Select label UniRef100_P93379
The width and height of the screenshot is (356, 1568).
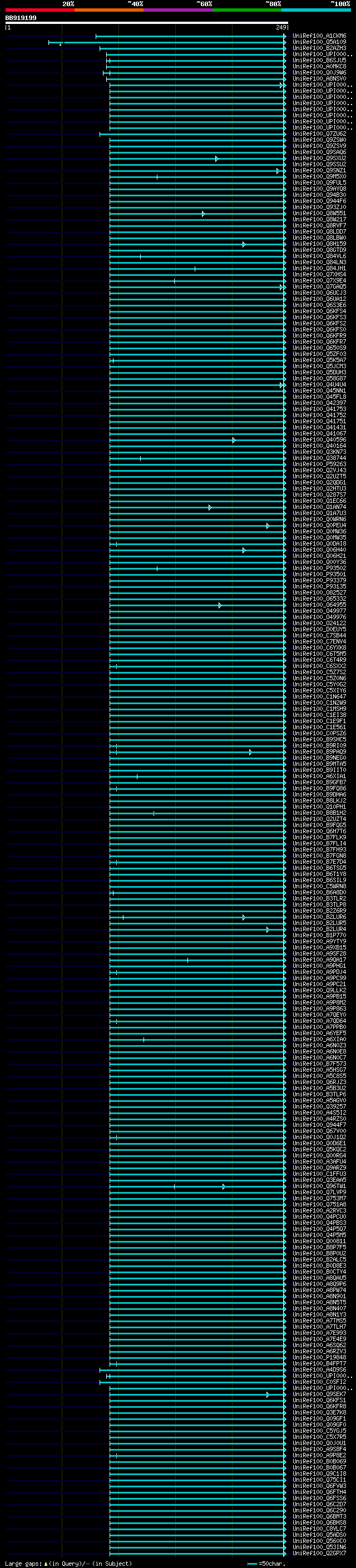[x=319, y=580]
